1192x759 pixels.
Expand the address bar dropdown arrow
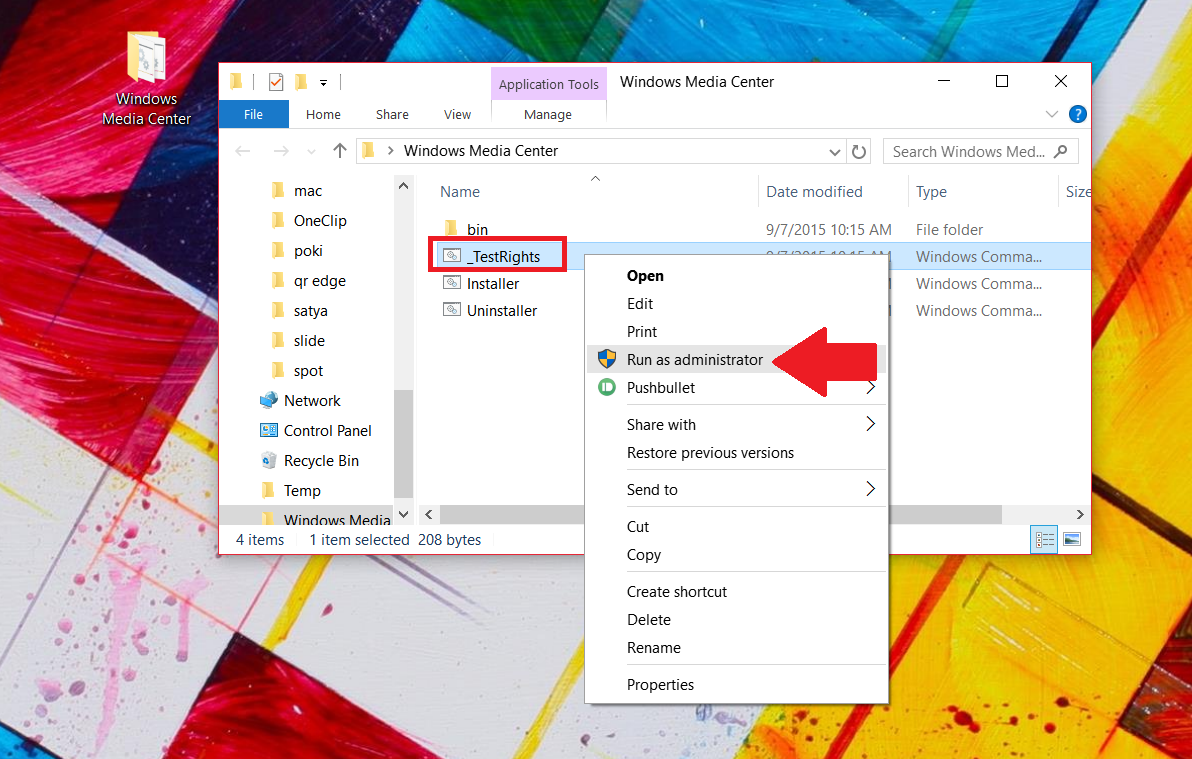point(835,151)
